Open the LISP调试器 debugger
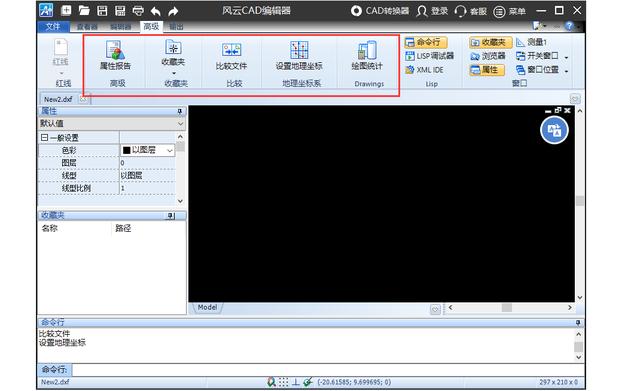Image resolution: width=640 pixels, height=391 pixels. [429, 56]
